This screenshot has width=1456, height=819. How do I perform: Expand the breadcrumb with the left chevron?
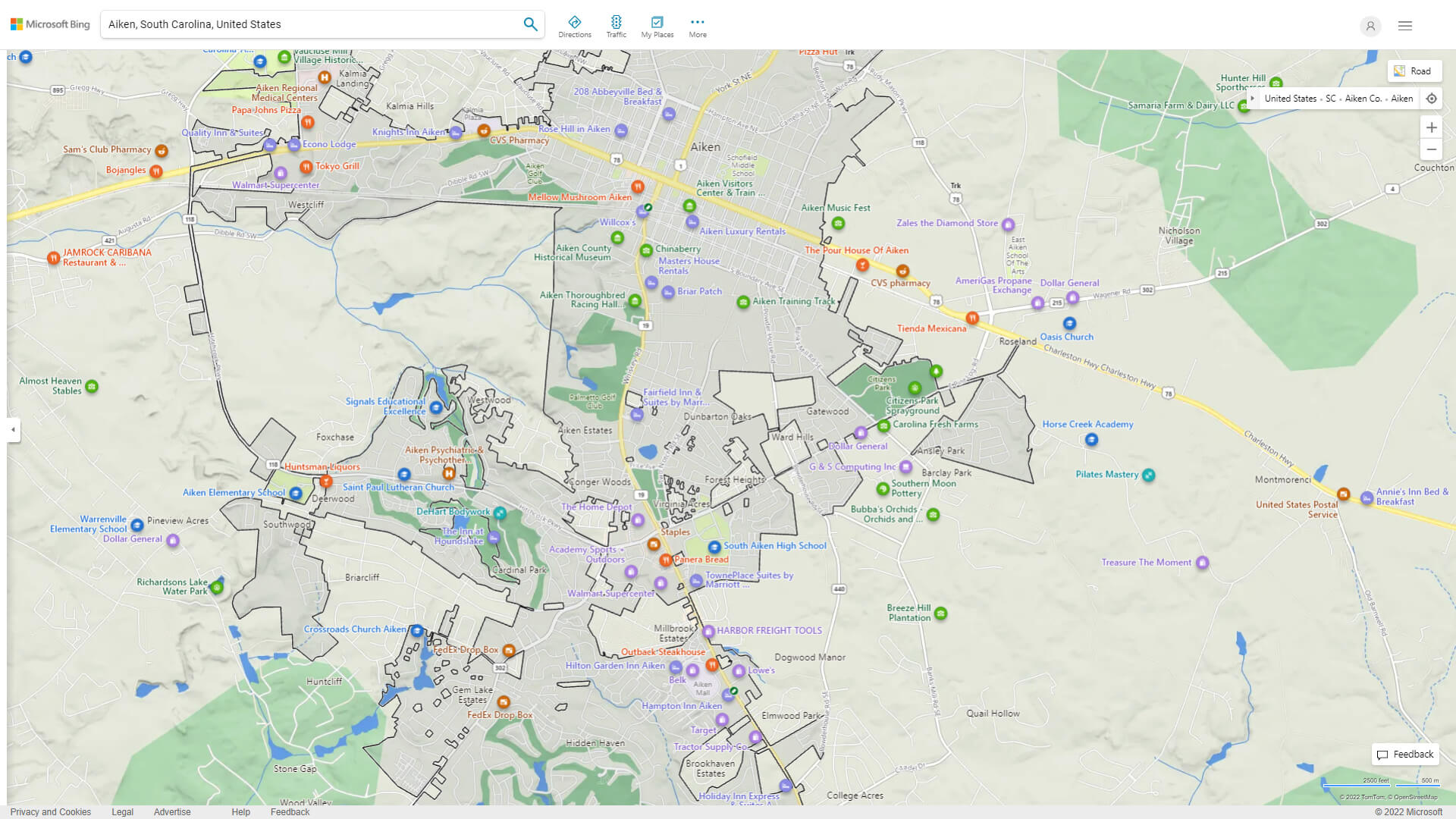(1252, 99)
